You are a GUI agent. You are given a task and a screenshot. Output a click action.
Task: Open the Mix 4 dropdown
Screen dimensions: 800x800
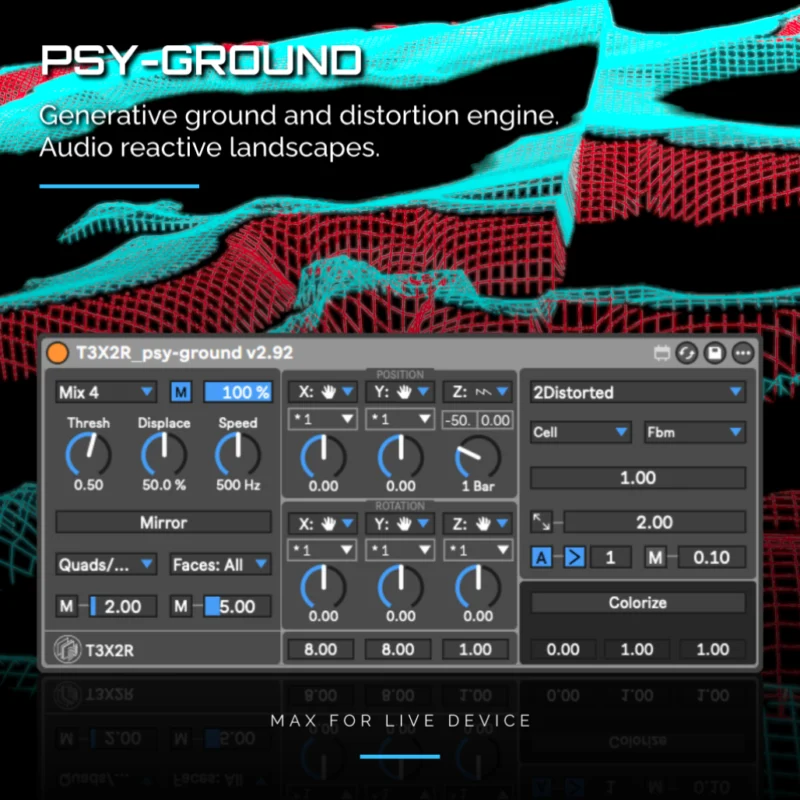[106, 392]
